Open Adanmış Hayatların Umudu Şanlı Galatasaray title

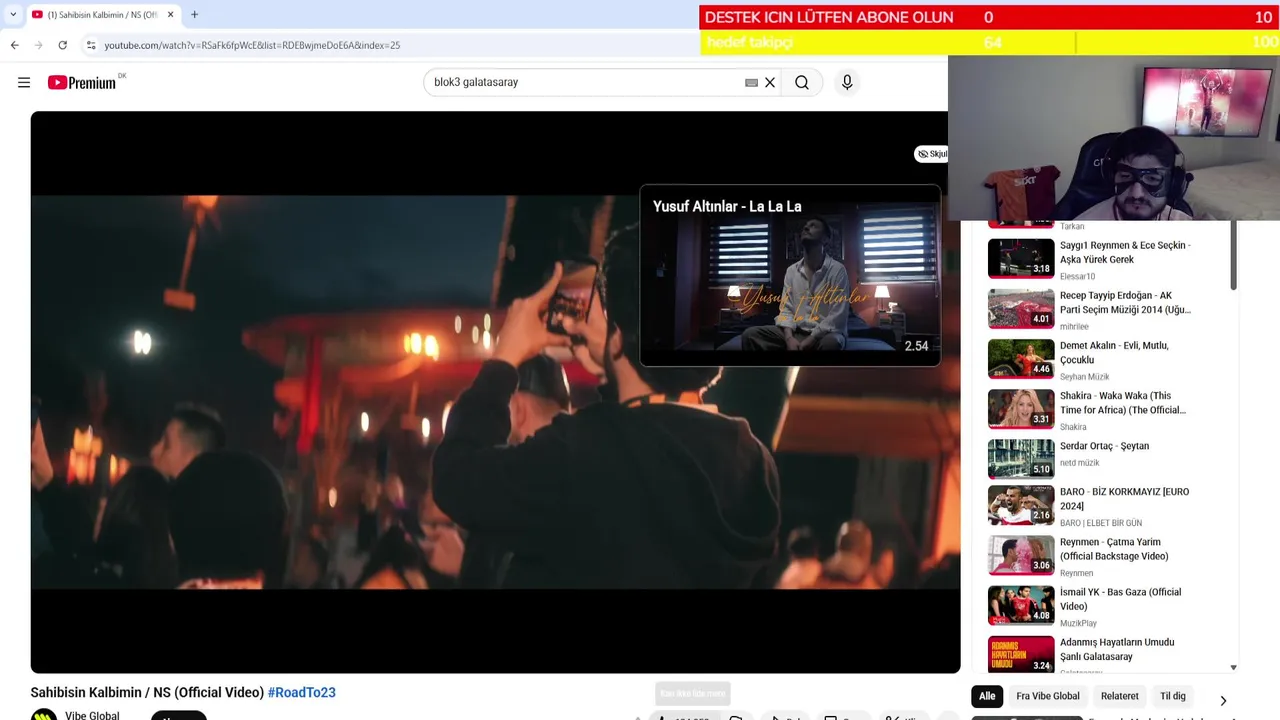click(1117, 648)
